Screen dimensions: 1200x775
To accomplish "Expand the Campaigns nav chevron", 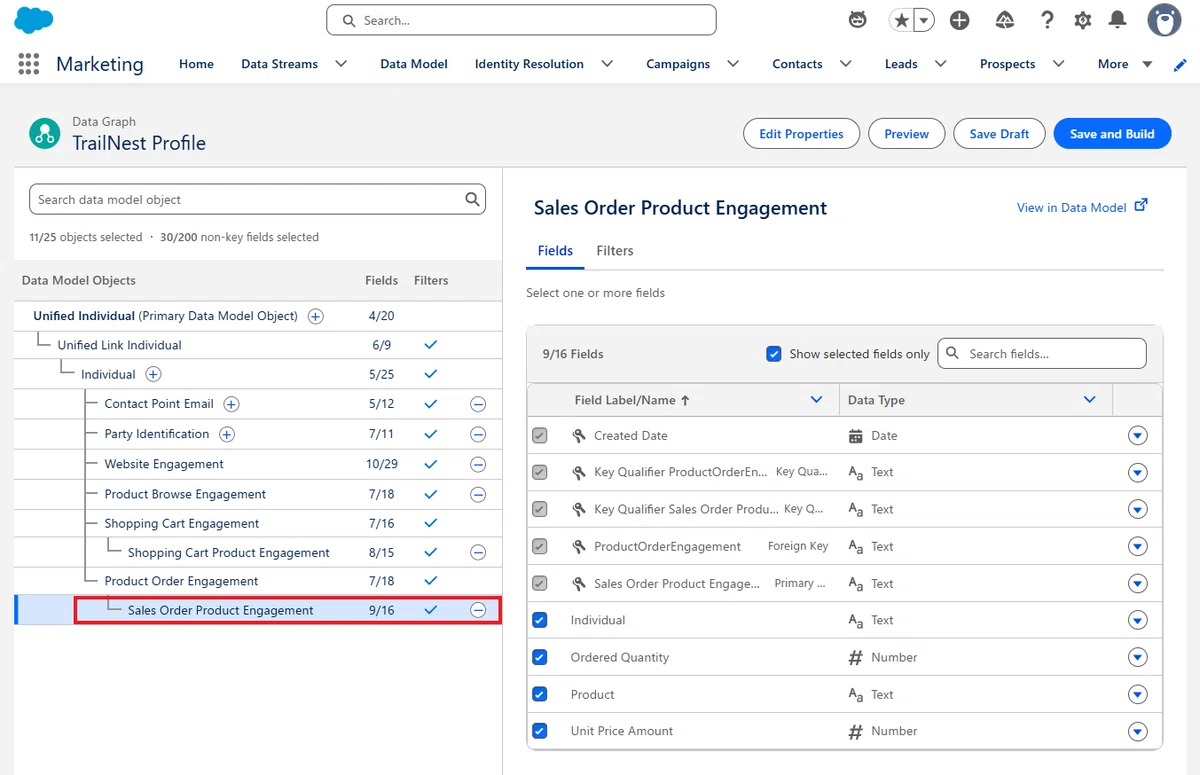I will pyautogui.click(x=733, y=64).
